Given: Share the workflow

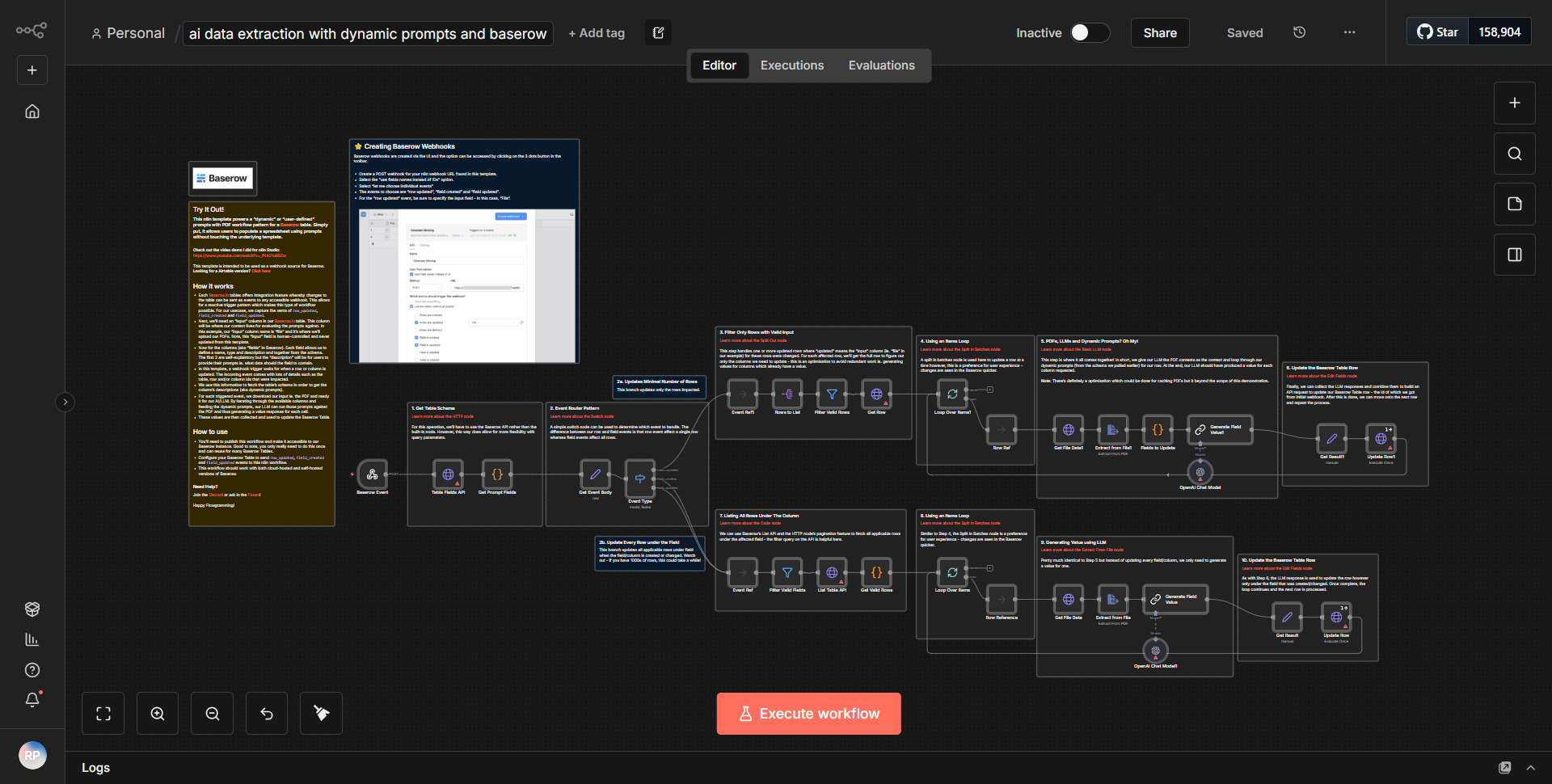Looking at the screenshot, I should (1159, 32).
